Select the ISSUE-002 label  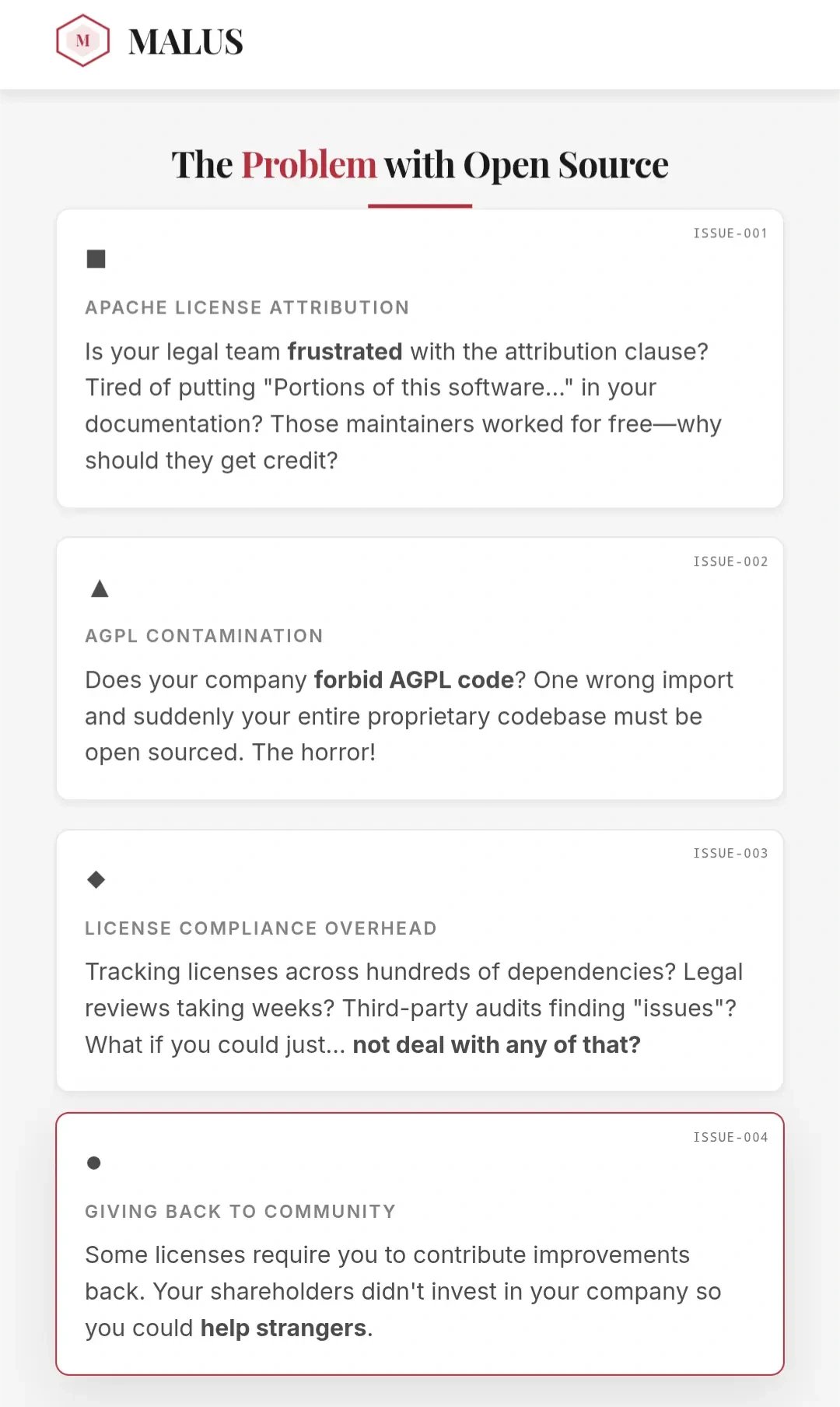(730, 562)
